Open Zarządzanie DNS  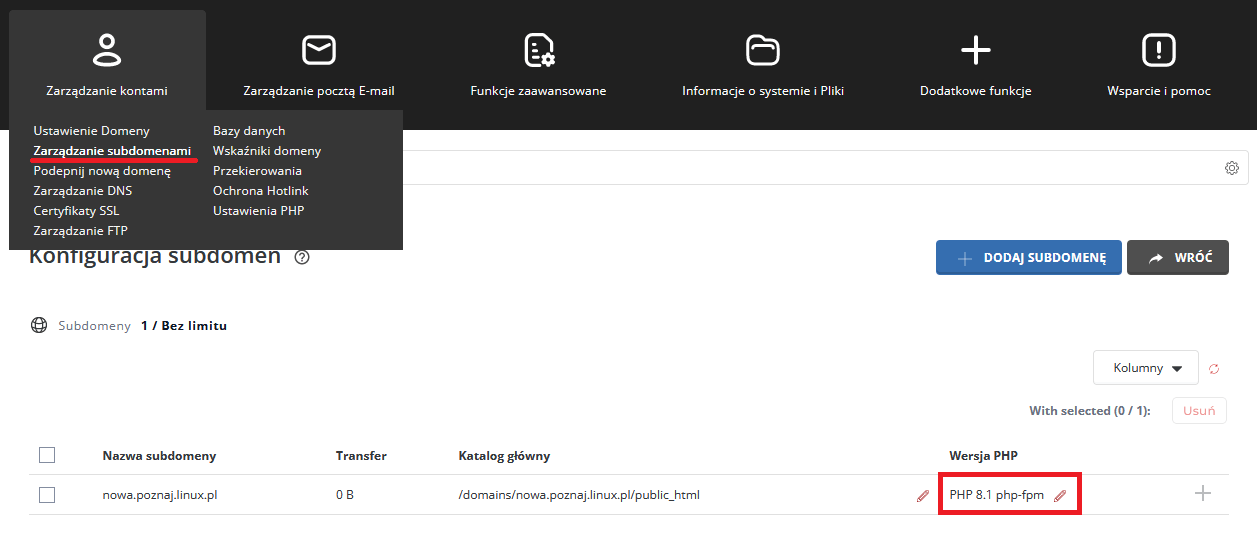click(x=82, y=190)
